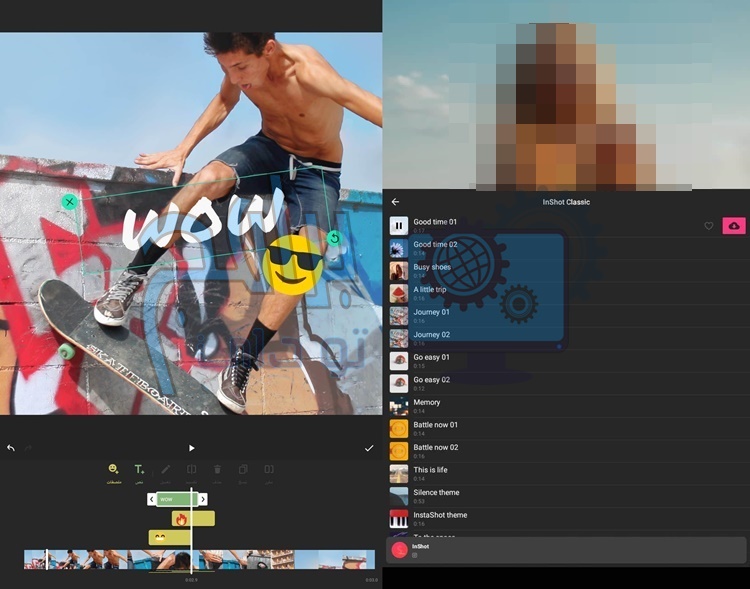
Task: Confirm edits with the checkmark icon
Action: [x=369, y=448]
